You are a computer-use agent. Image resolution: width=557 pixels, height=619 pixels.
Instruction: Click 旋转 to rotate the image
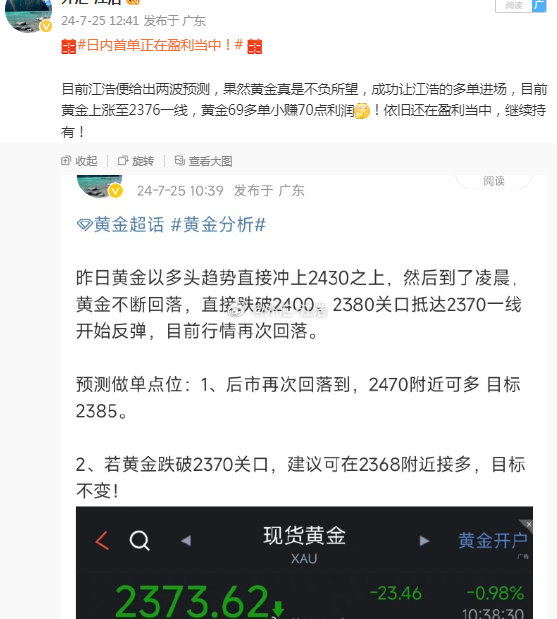[143, 161]
